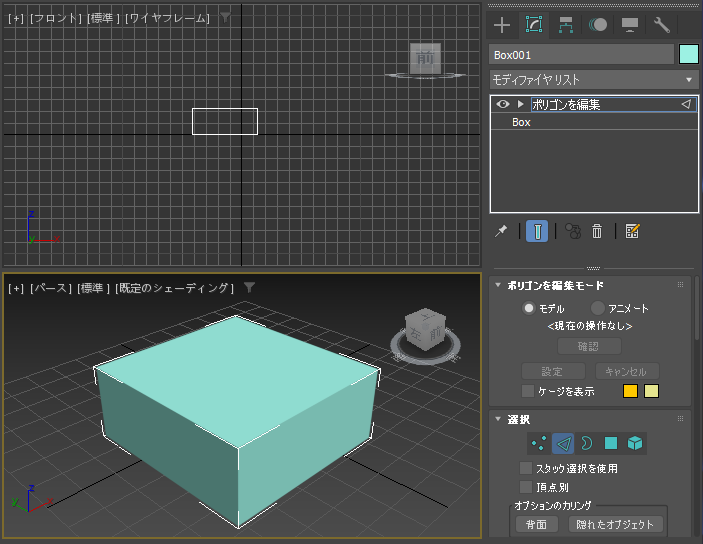Open the Display panel tab

pos(629,25)
